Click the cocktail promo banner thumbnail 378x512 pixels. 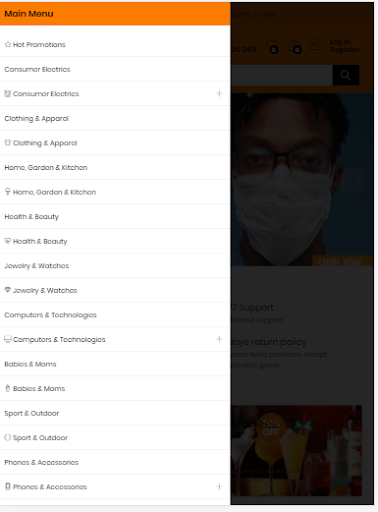(296, 450)
